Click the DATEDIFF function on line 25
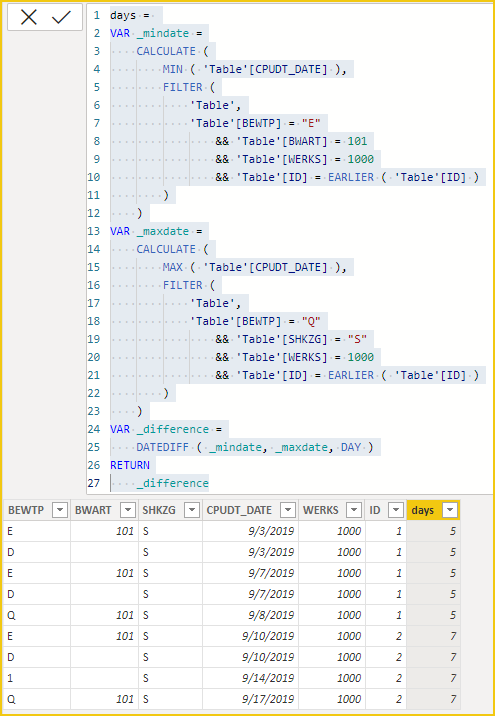The width and height of the screenshot is (495, 716). coord(163,447)
